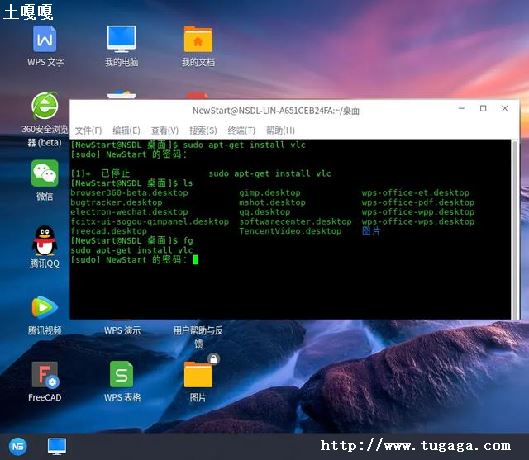This screenshot has height=460, width=529.
Task: Click softwarecenter.desktop in listing
Action: coord(295,222)
